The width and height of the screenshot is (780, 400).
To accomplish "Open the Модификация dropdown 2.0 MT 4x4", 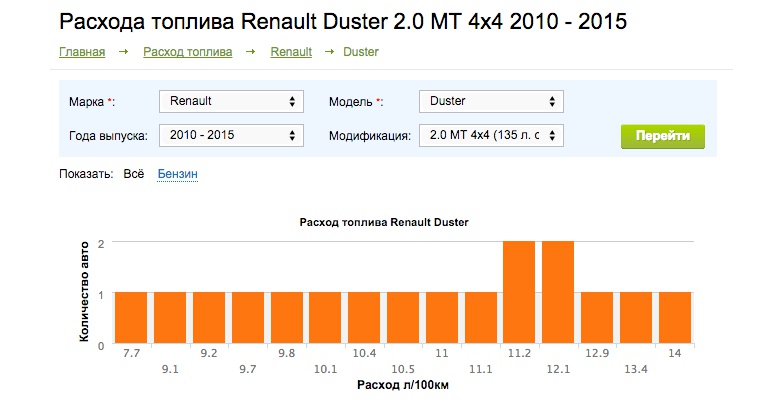I will tap(491, 135).
